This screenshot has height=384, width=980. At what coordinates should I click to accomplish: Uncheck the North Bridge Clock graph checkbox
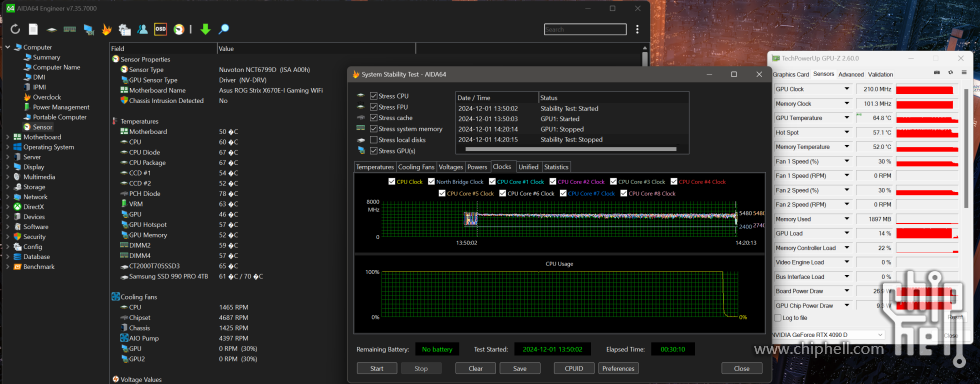point(431,182)
